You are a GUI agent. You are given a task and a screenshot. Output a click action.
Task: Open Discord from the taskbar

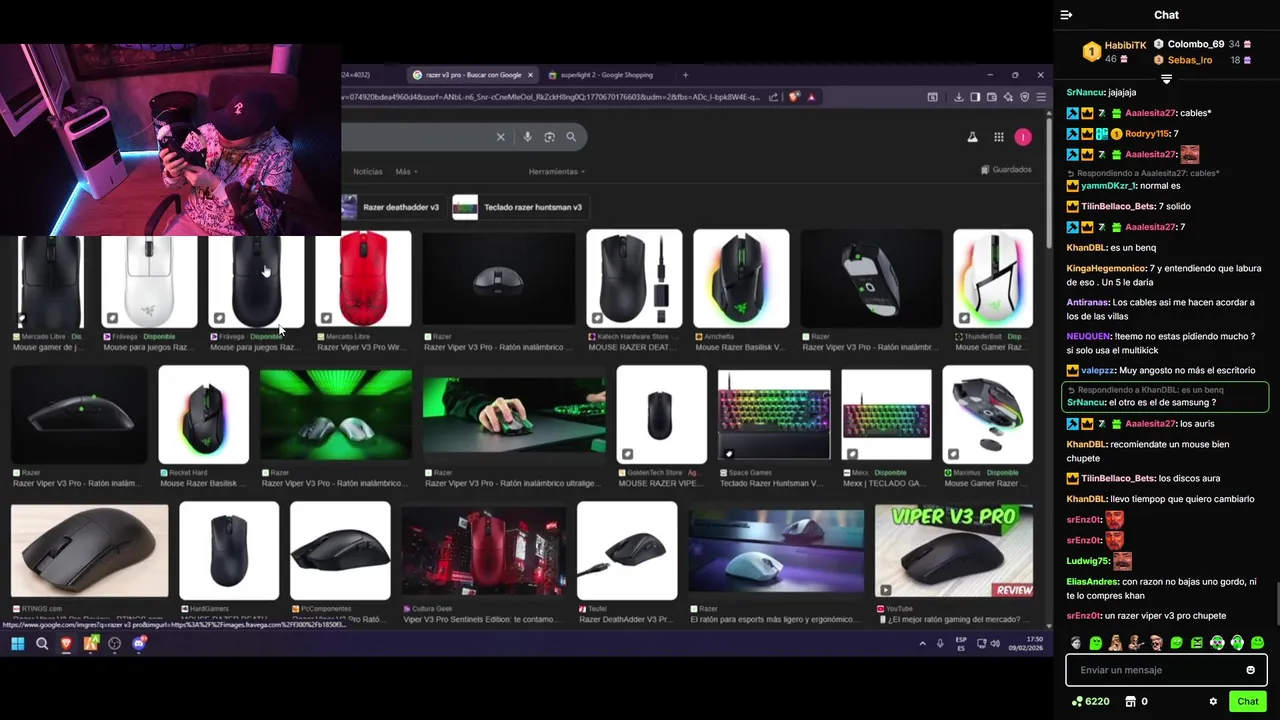[x=139, y=644]
